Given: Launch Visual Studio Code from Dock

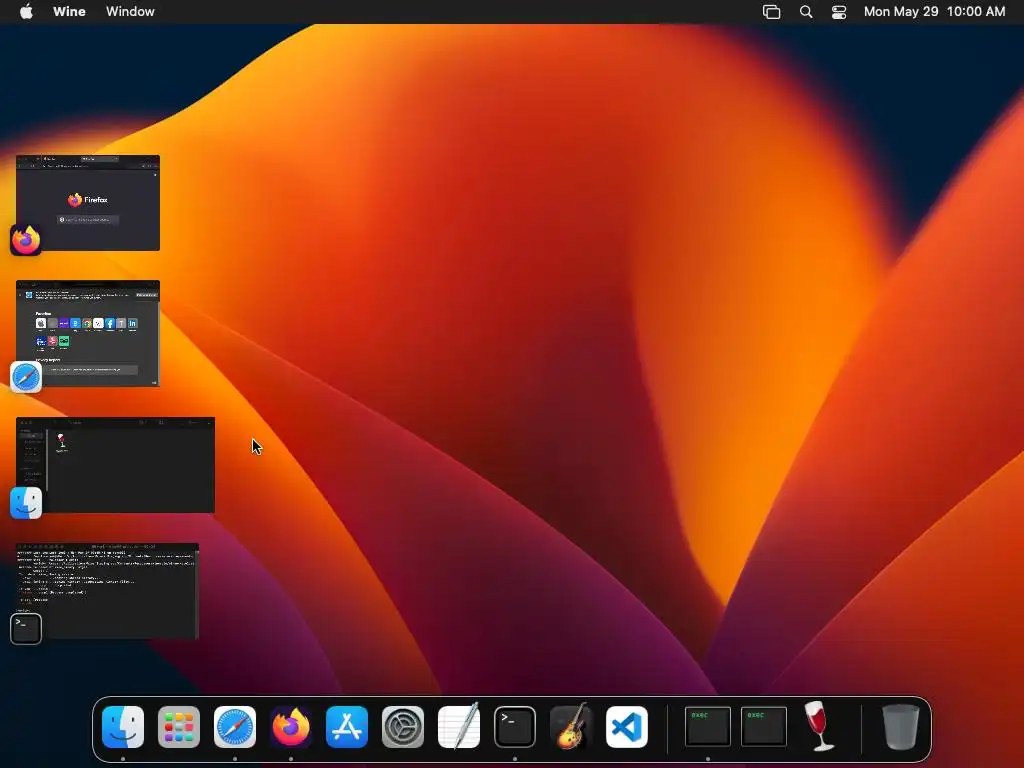Looking at the screenshot, I should [627, 727].
